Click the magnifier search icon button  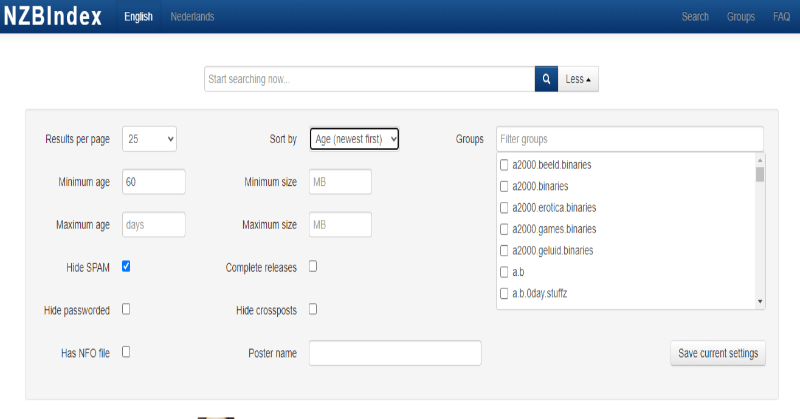[546, 79]
